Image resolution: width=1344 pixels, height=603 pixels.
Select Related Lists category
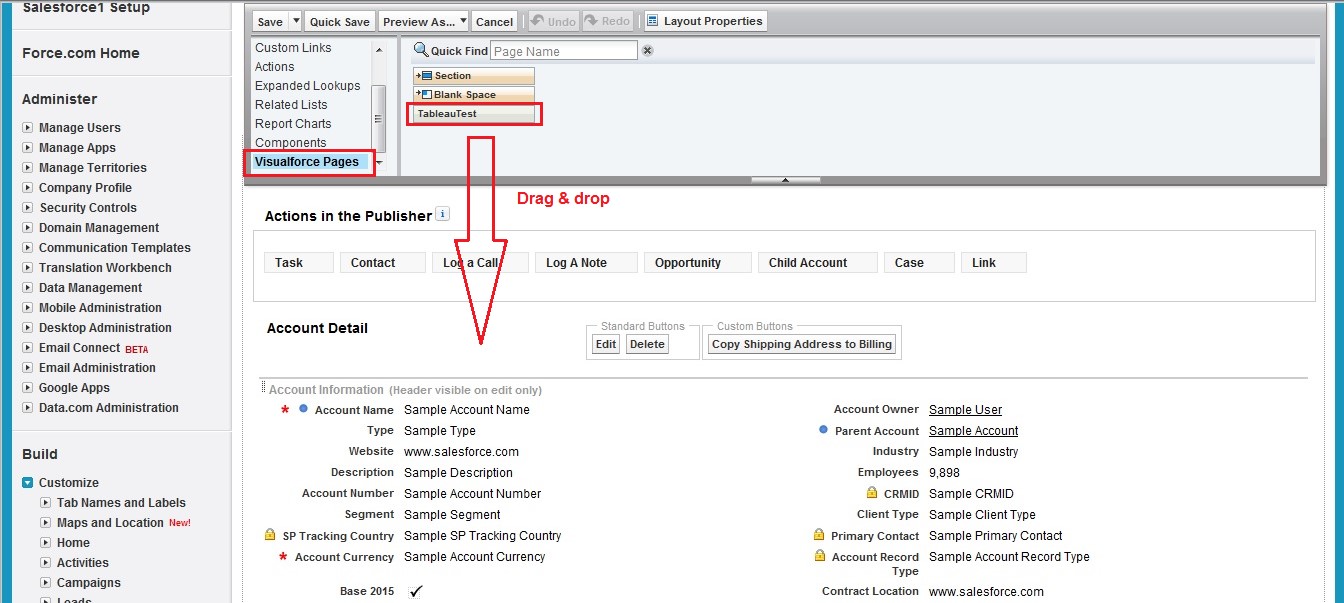click(291, 105)
